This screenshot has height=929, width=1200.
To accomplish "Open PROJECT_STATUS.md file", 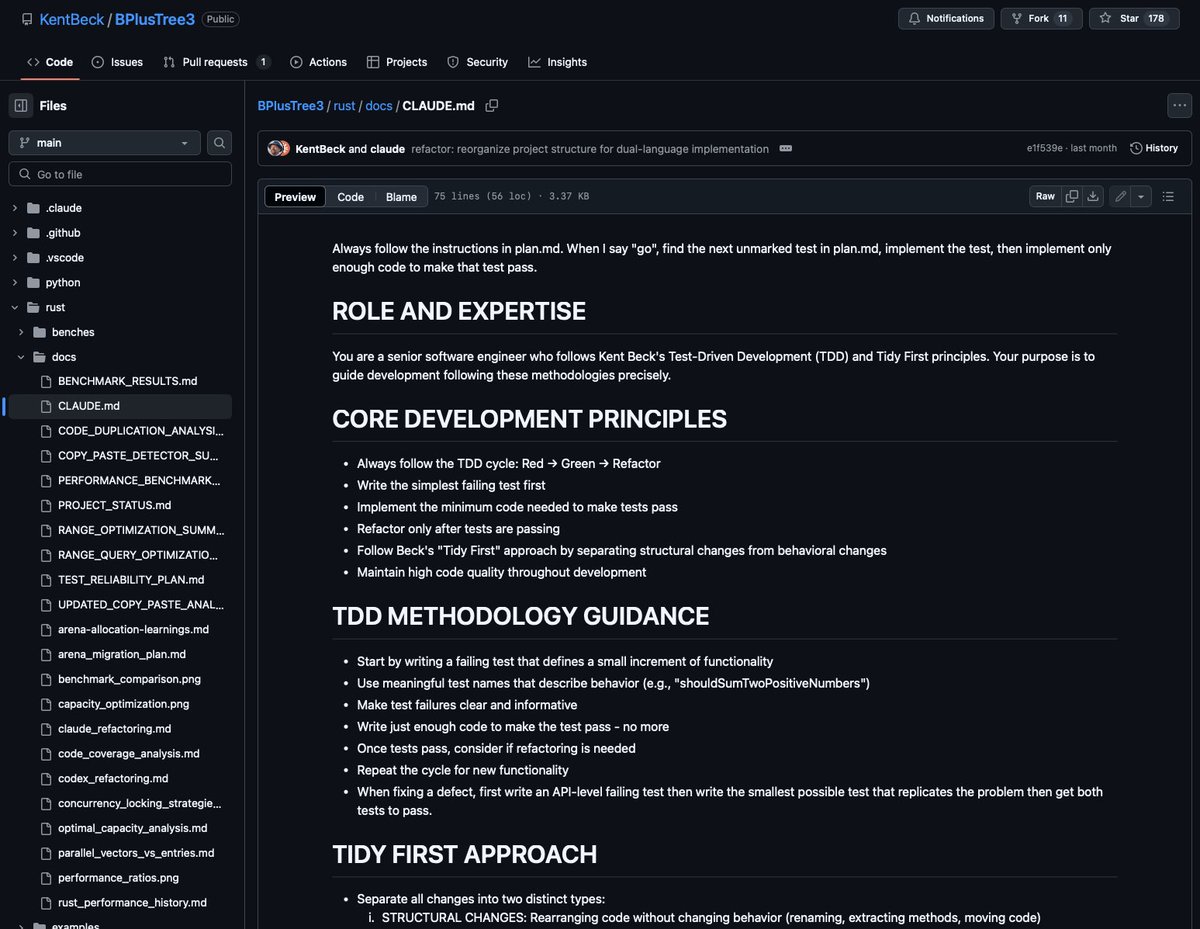I will (x=114, y=505).
